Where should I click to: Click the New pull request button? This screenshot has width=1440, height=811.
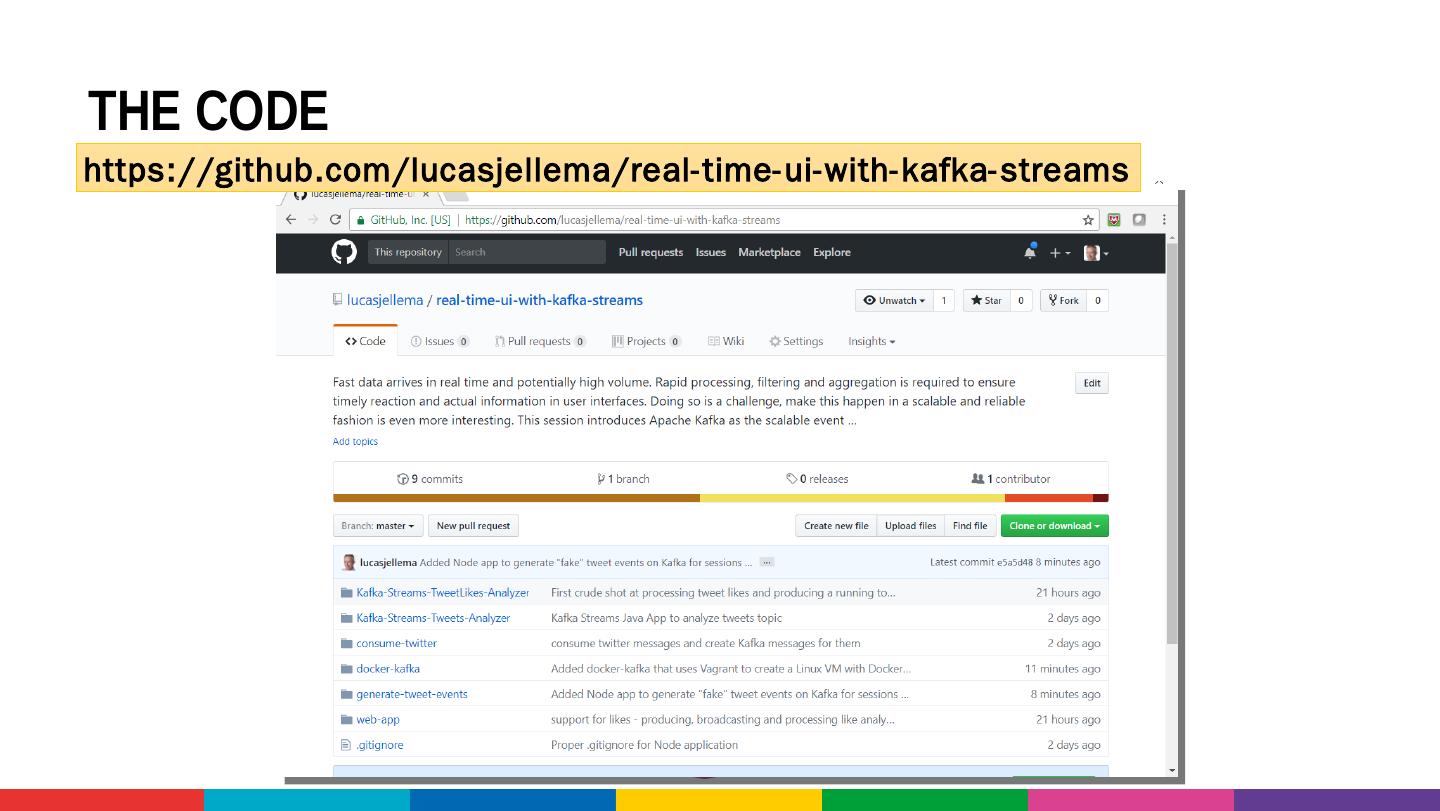pyautogui.click(x=473, y=526)
